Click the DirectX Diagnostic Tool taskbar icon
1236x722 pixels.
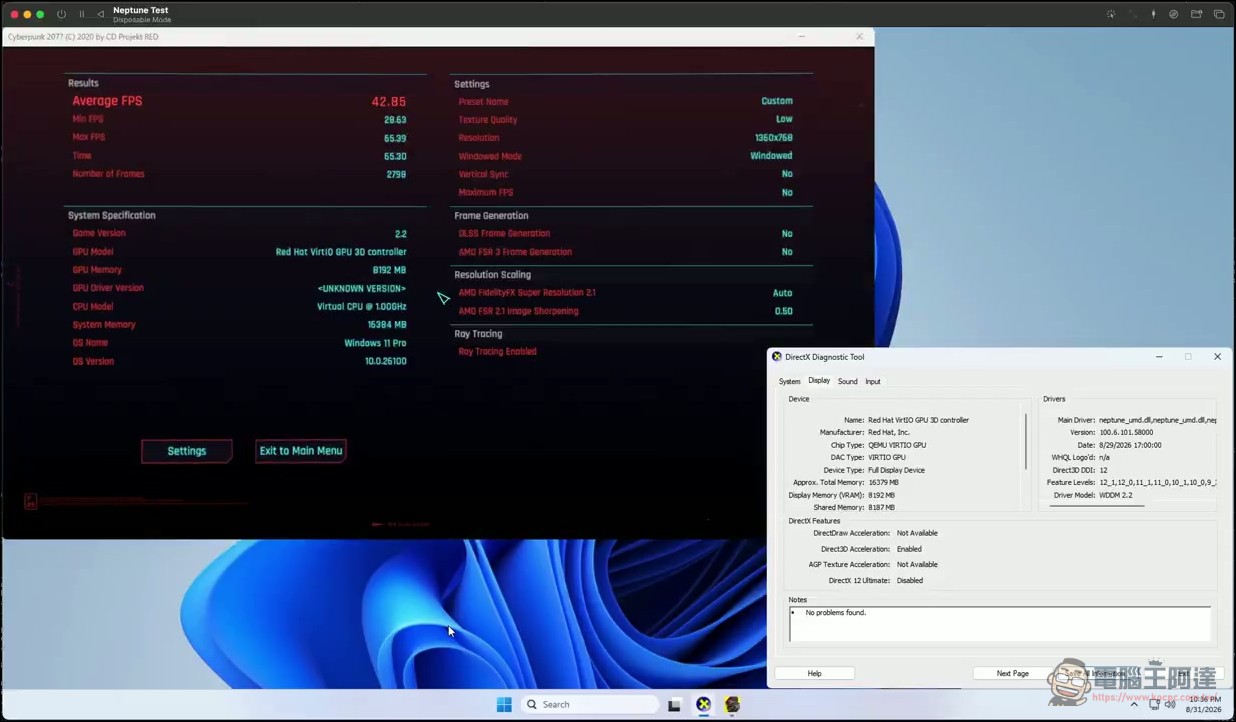click(703, 704)
